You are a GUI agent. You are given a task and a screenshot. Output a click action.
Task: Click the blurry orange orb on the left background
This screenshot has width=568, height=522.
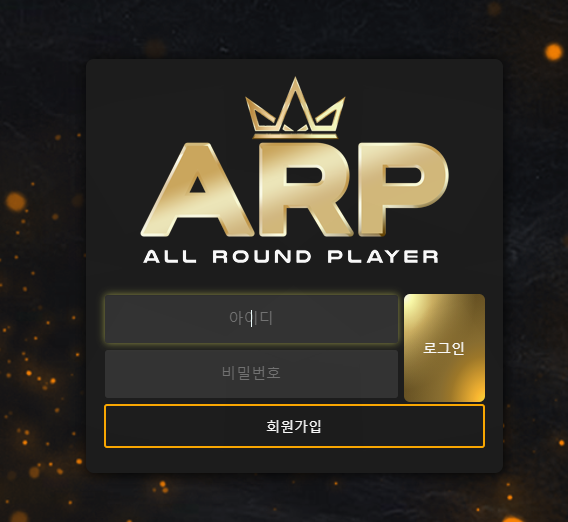click(16, 201)
